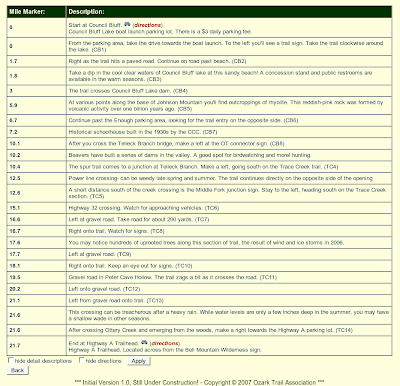Click 'Right onto trail. Watch for signs' text
Viewport: 400px width, 386px height.
click(116, 231)
